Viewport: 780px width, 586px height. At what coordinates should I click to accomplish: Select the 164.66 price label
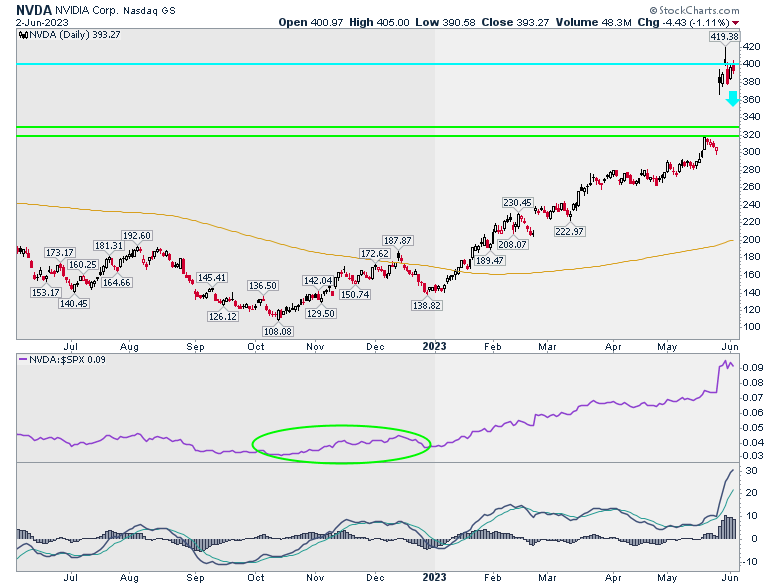(x=116, y=283)
